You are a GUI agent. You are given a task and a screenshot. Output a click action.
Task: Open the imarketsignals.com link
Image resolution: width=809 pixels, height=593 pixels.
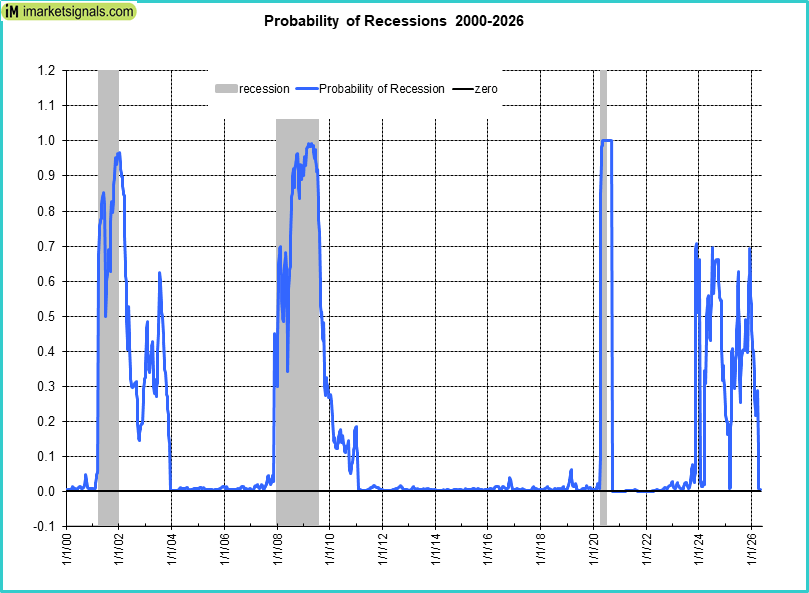pyautogui.click(x=81, y=12)
